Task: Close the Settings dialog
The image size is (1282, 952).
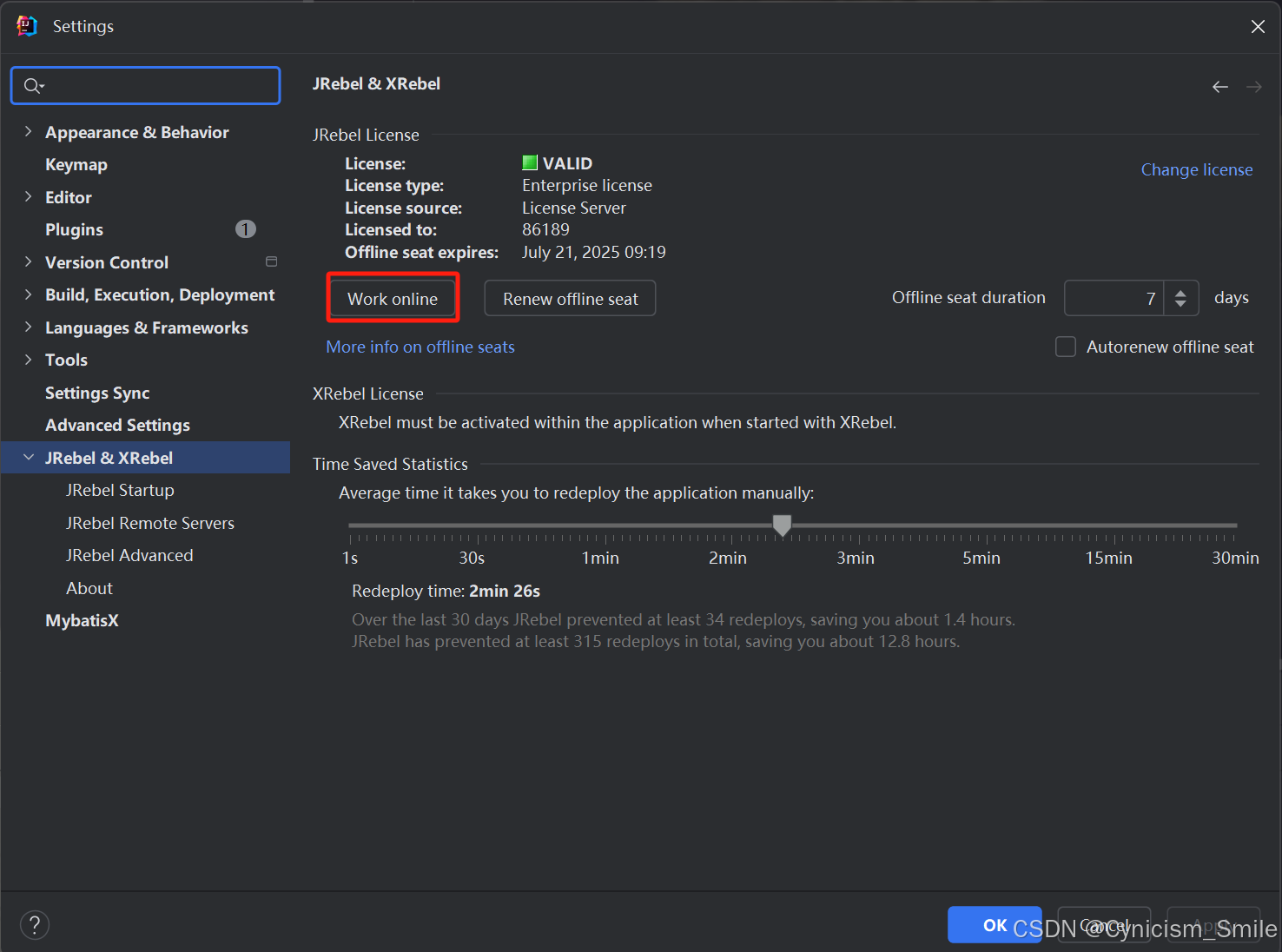Action: point(1258,26)
